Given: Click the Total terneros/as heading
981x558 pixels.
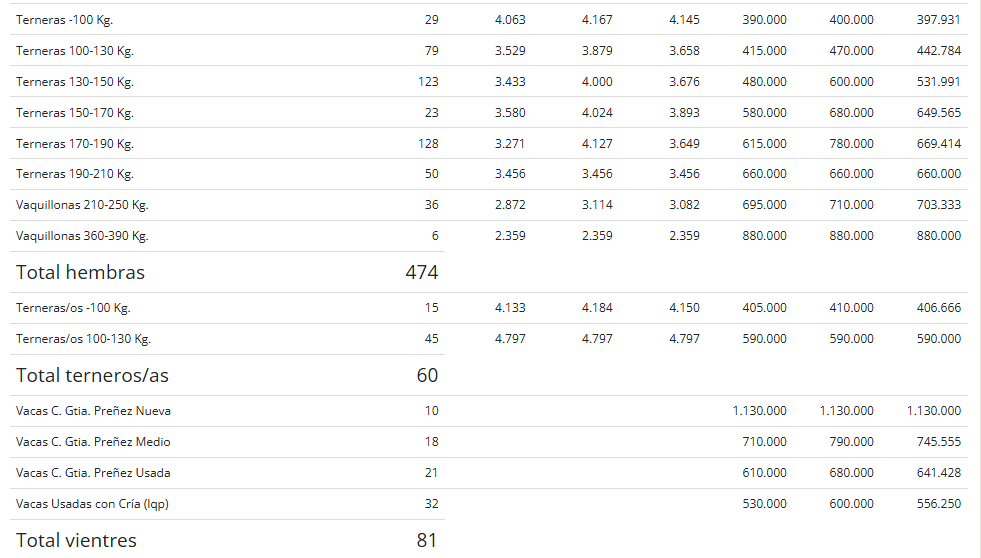Looking at the screenshot, I should click(x=92, y=375).
